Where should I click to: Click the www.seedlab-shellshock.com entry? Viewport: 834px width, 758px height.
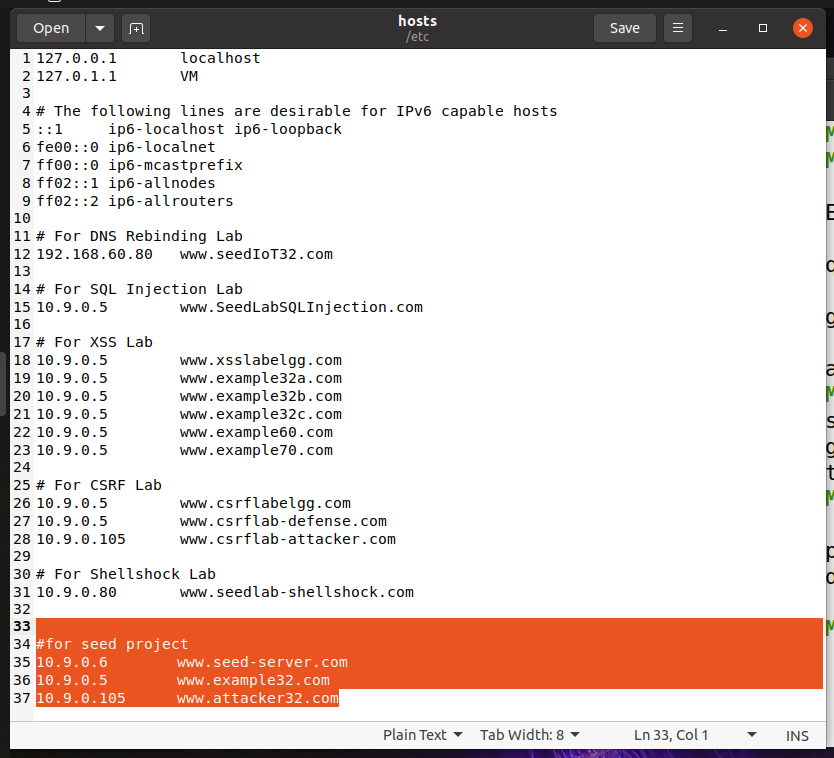point(297,591)
